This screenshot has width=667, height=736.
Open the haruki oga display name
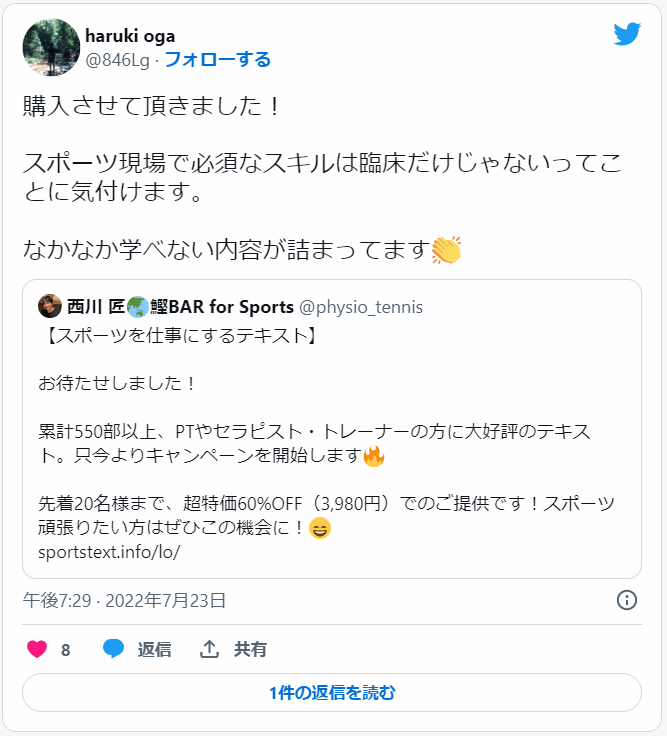(x=130, y=36)
